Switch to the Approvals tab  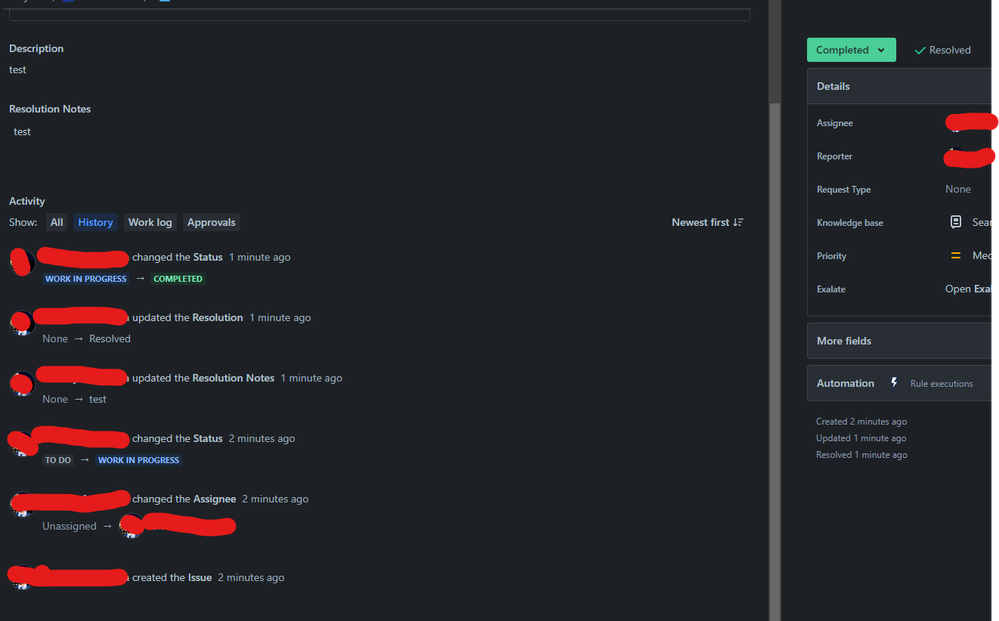211,222
